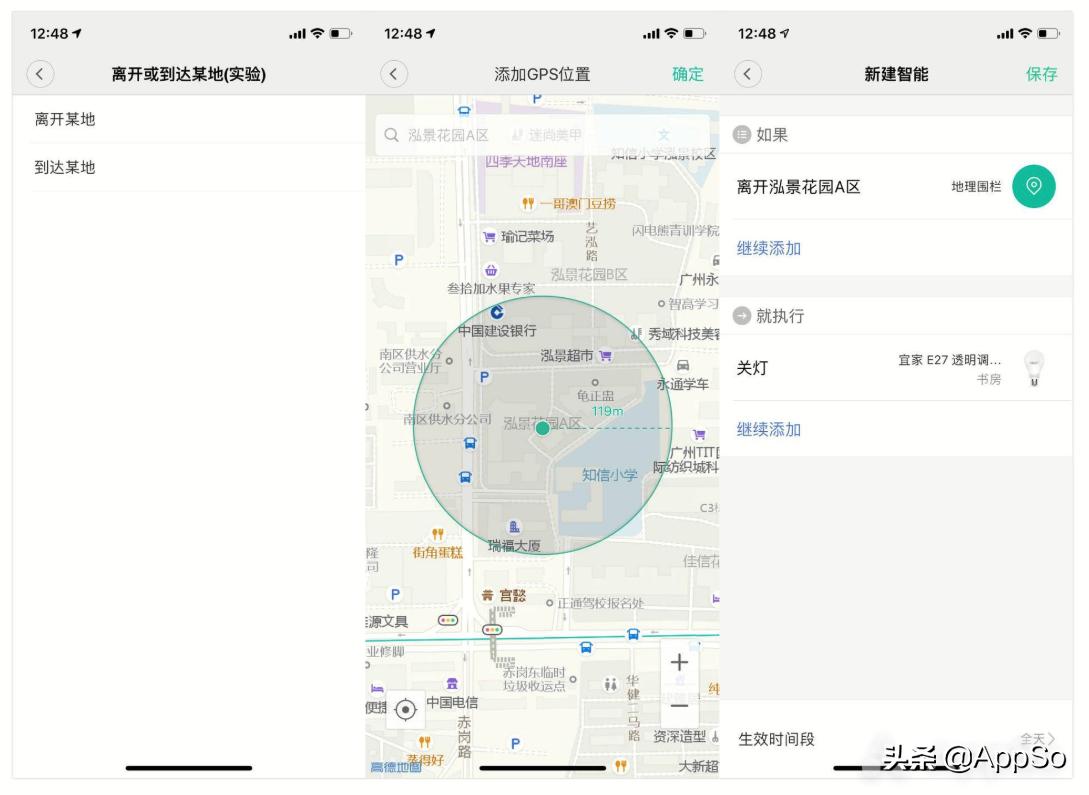Tap 确定 to confirm the GPS location

[687, 73]
